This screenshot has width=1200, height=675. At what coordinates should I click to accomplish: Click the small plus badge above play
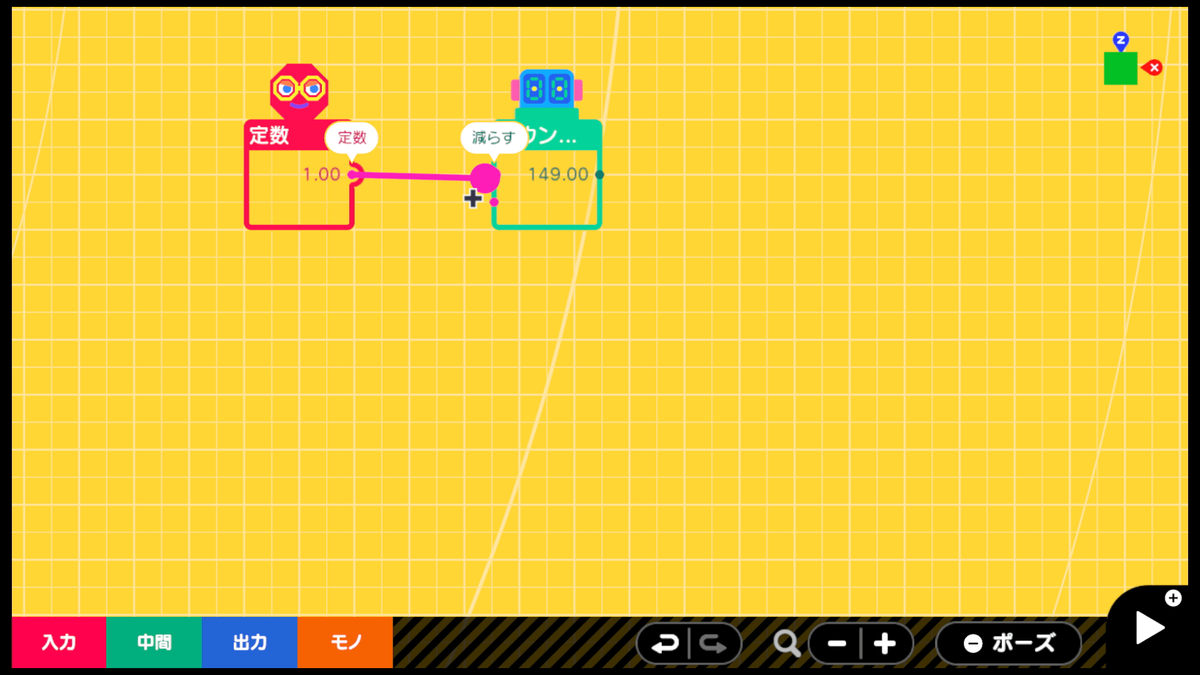coord(1173,598)
